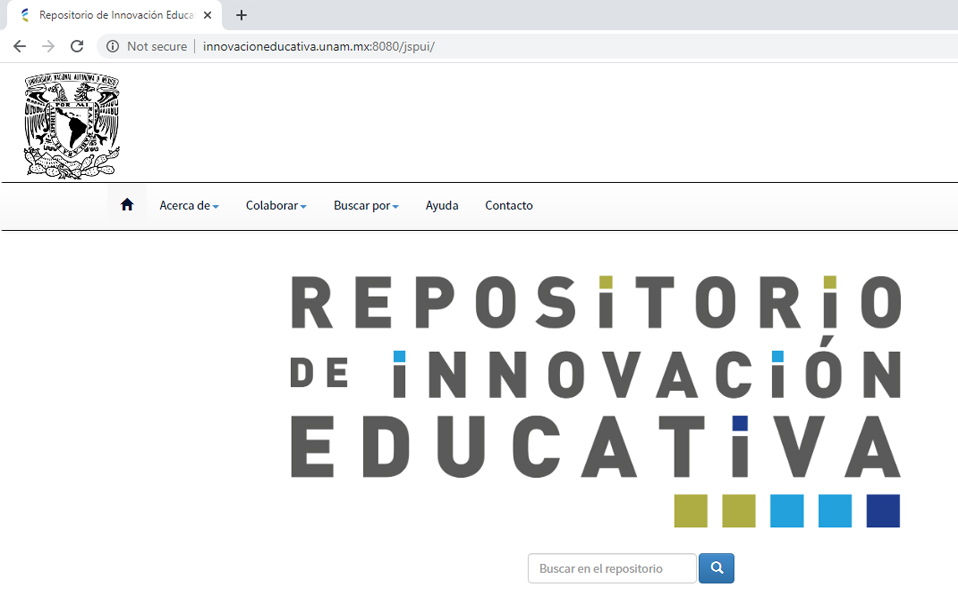The height and width of the screenshot is (596, 958).
Task: Open the Ayuda menu item
Action: point(442,206)
